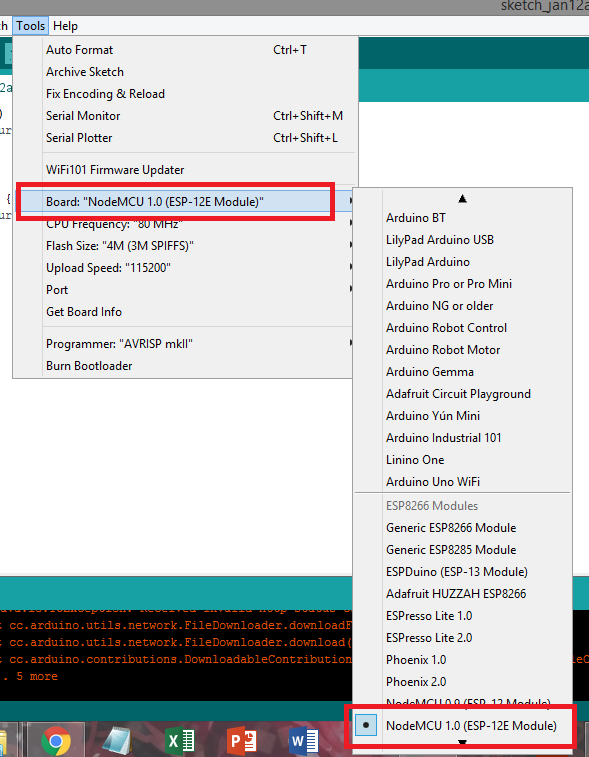The height and width of the screenshot is (757, 589).
Task: Select Arduino Pro or Pro Mini
Action: [x=463, y=284]
